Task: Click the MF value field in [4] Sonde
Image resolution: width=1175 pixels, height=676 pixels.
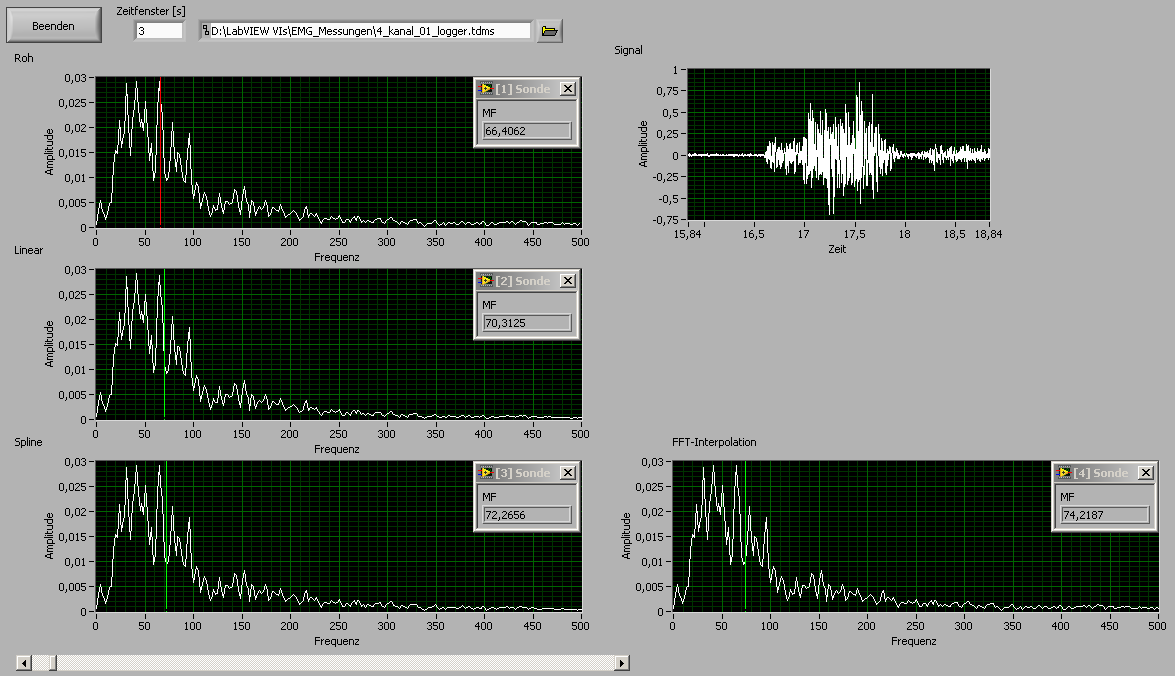Action: click(x=1105, y=515)
